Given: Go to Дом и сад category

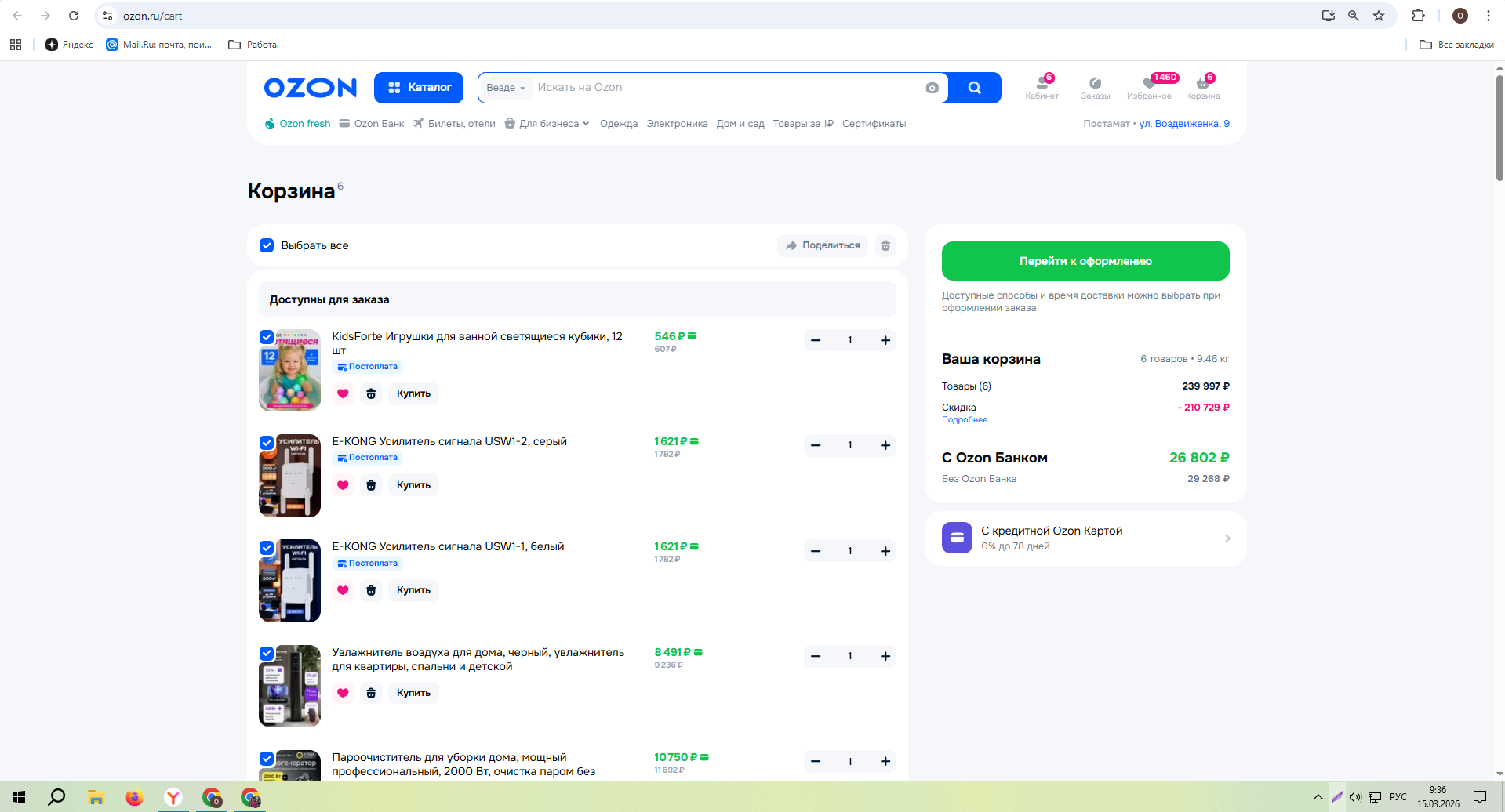Looking at the screenshot, I should point(740,124).
